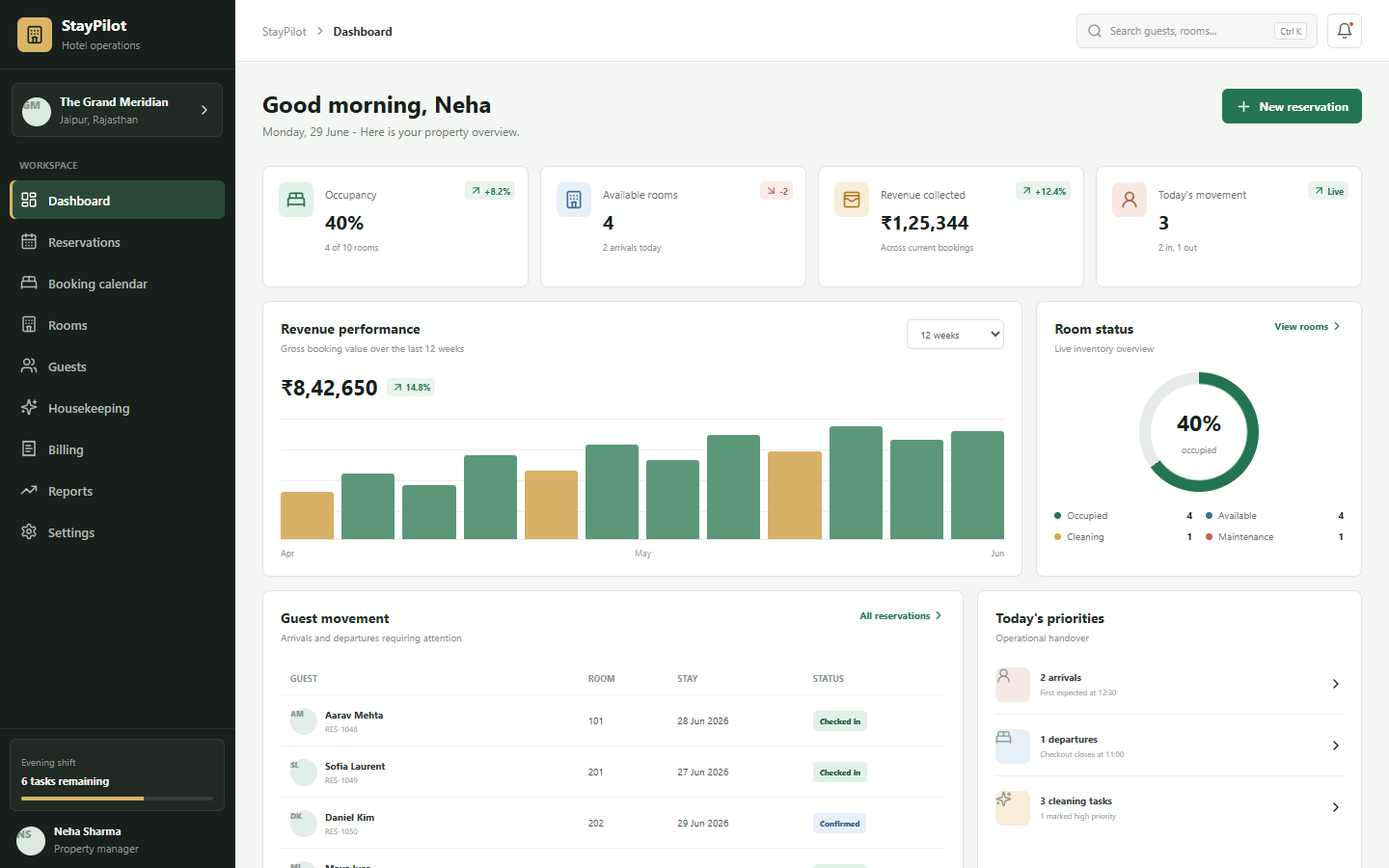Screen dimensions: 1389x868
Task: Open Booking calendar in sidebar
Action: click(x=118, y=284)
